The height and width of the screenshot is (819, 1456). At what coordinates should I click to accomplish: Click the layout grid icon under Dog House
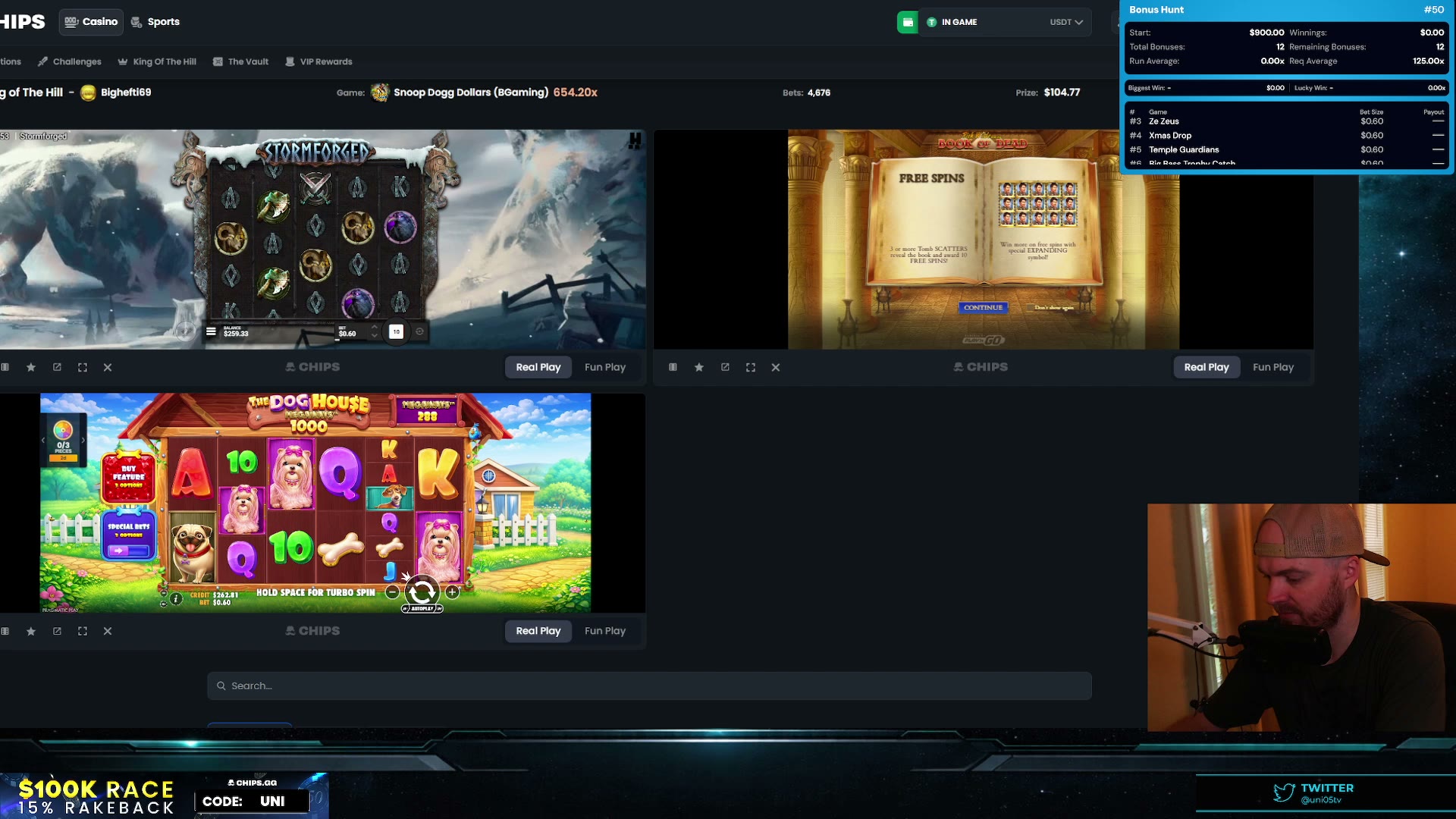5,631
